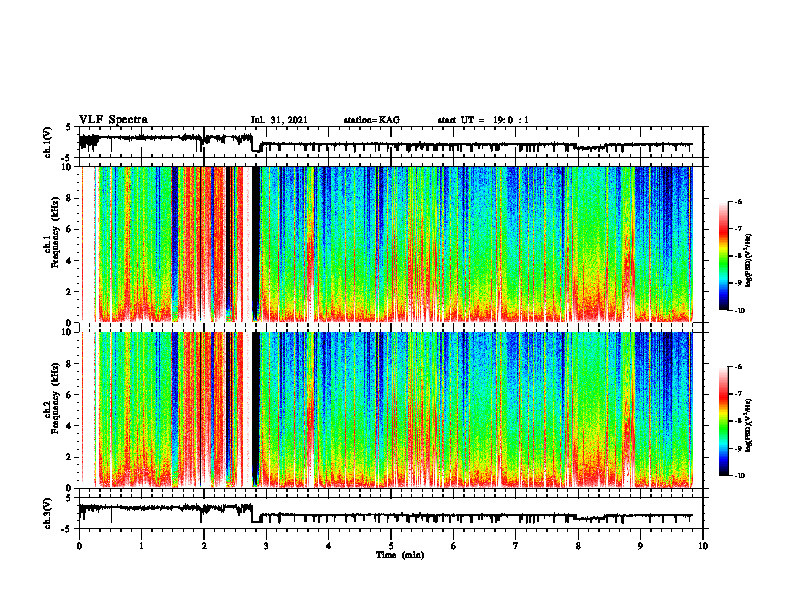Image resolution: width=792 pixels, height=612 pixels.
Task: Open the ch.1 spectrogram plot
Action: (x=391, y=244)
